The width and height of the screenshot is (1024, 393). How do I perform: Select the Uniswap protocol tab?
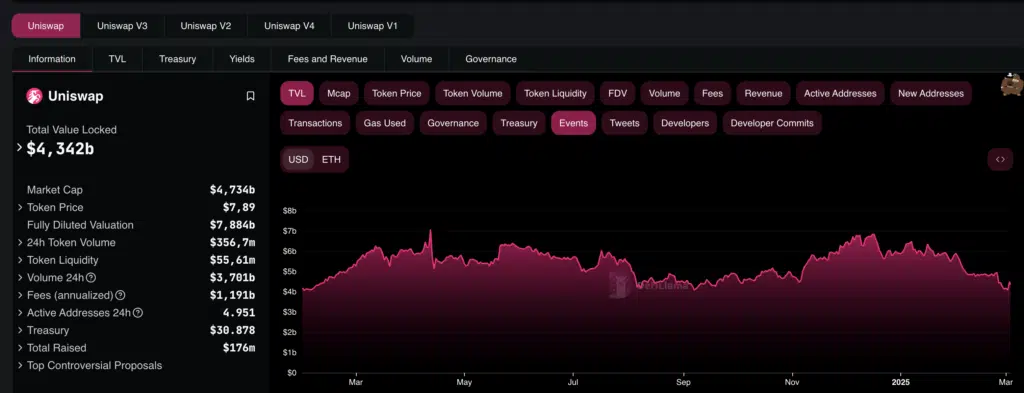point(46,26)
